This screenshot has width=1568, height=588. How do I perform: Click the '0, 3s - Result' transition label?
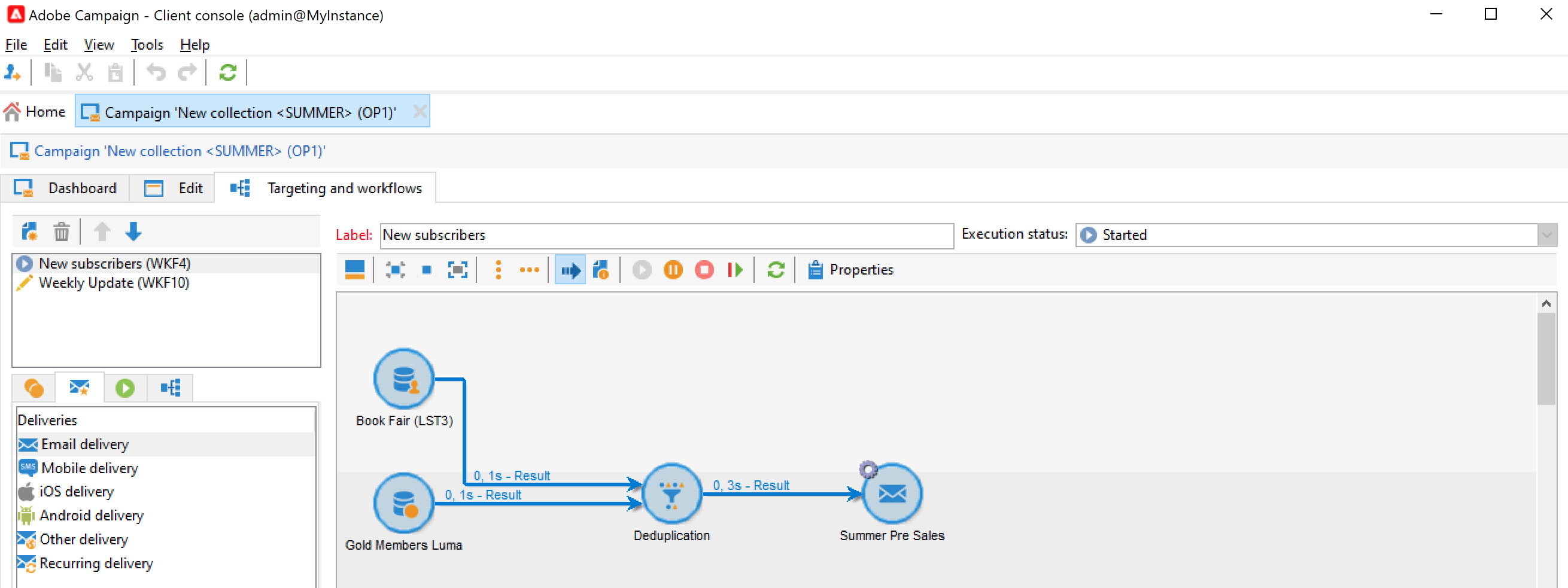[751, 485]
